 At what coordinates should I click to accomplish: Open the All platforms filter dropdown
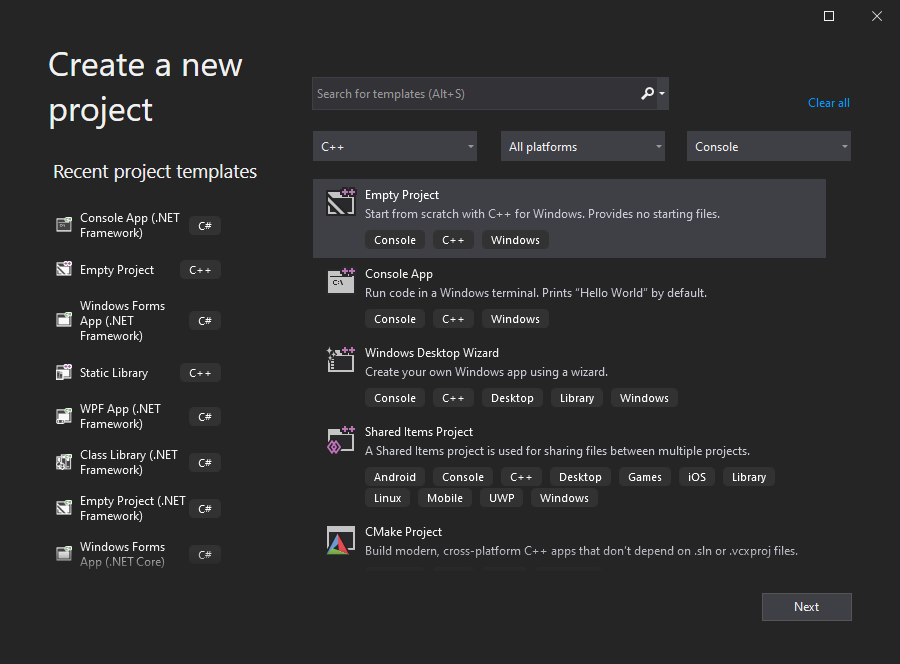click(583, 146)
